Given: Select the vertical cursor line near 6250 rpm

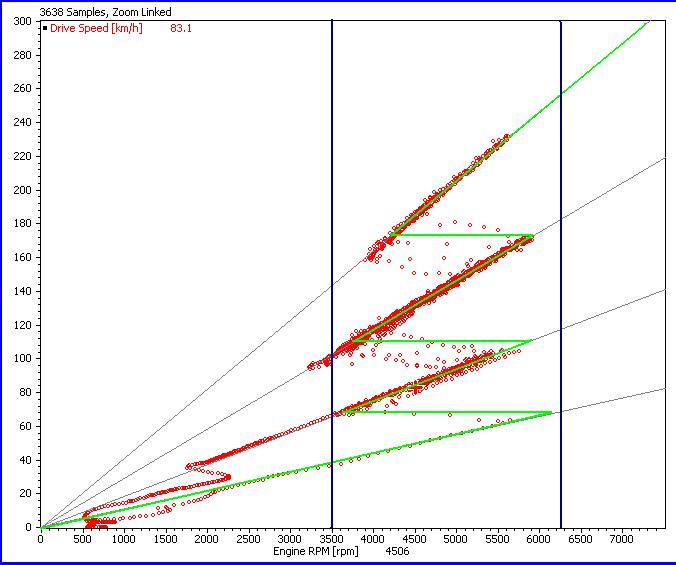Looking at the screenshot, I should (561, 274).
